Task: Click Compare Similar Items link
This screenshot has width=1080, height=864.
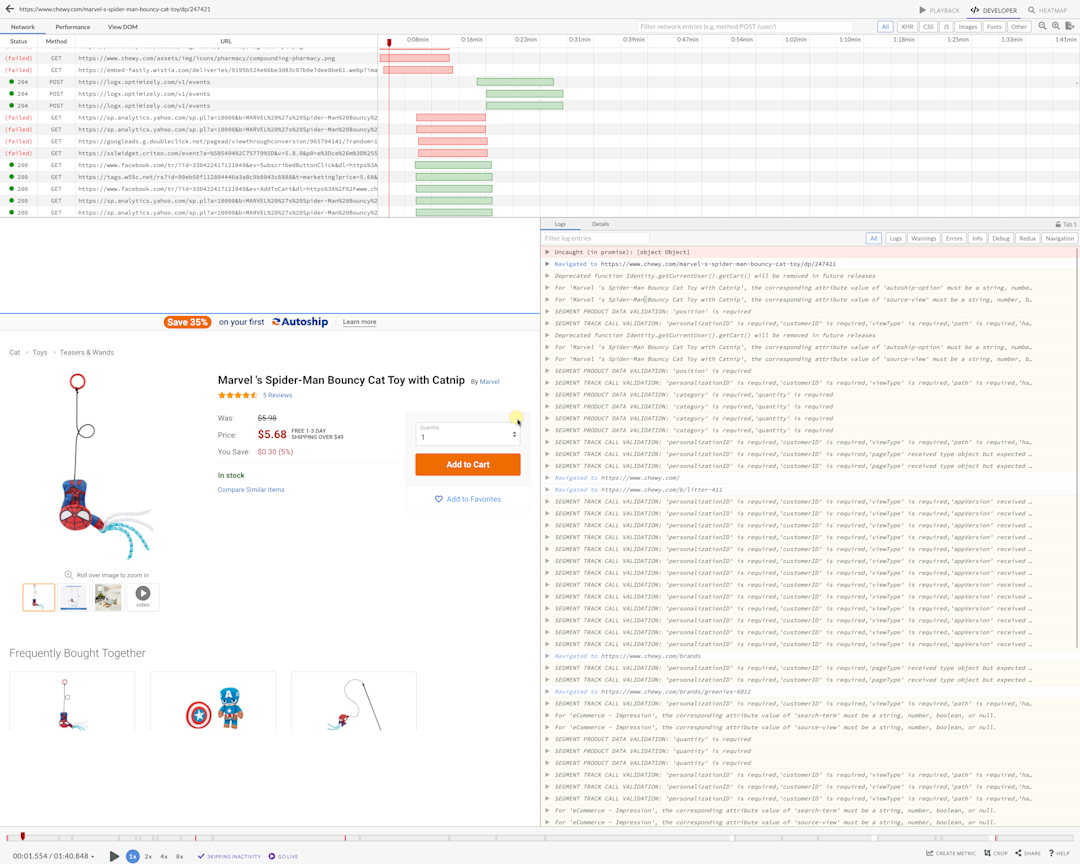Action: click(251, 490)
